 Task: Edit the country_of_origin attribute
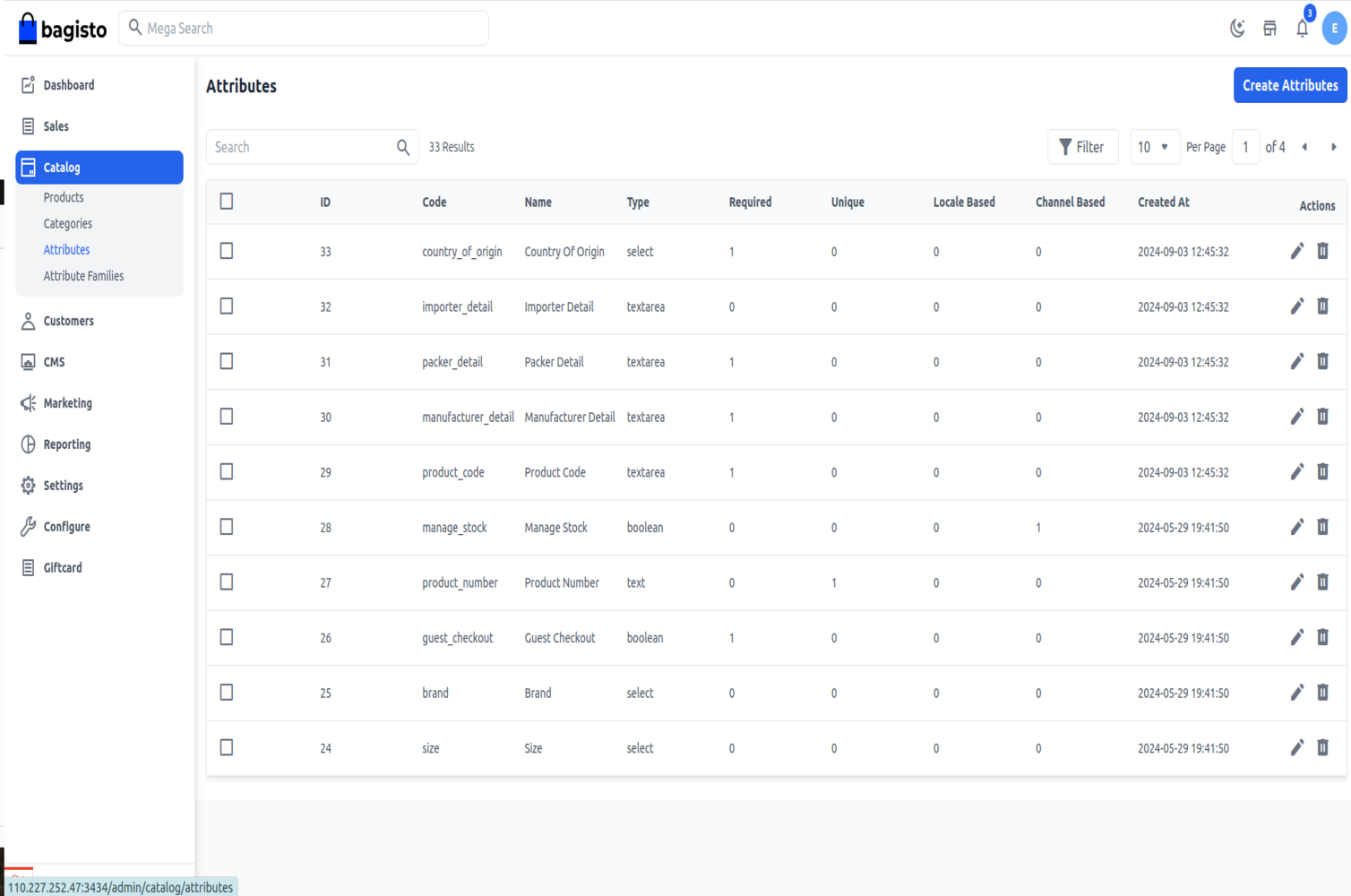click(1296, 251)
